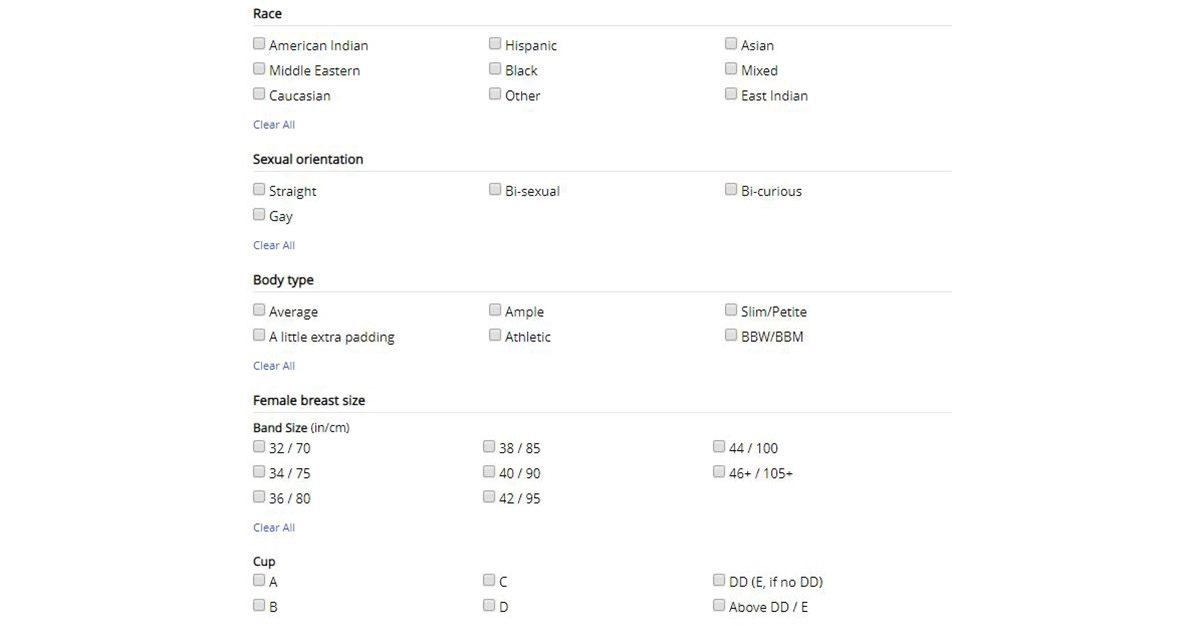The image size is (1200, 628).
Task: Enable the Asian filter
Action: 731,43
